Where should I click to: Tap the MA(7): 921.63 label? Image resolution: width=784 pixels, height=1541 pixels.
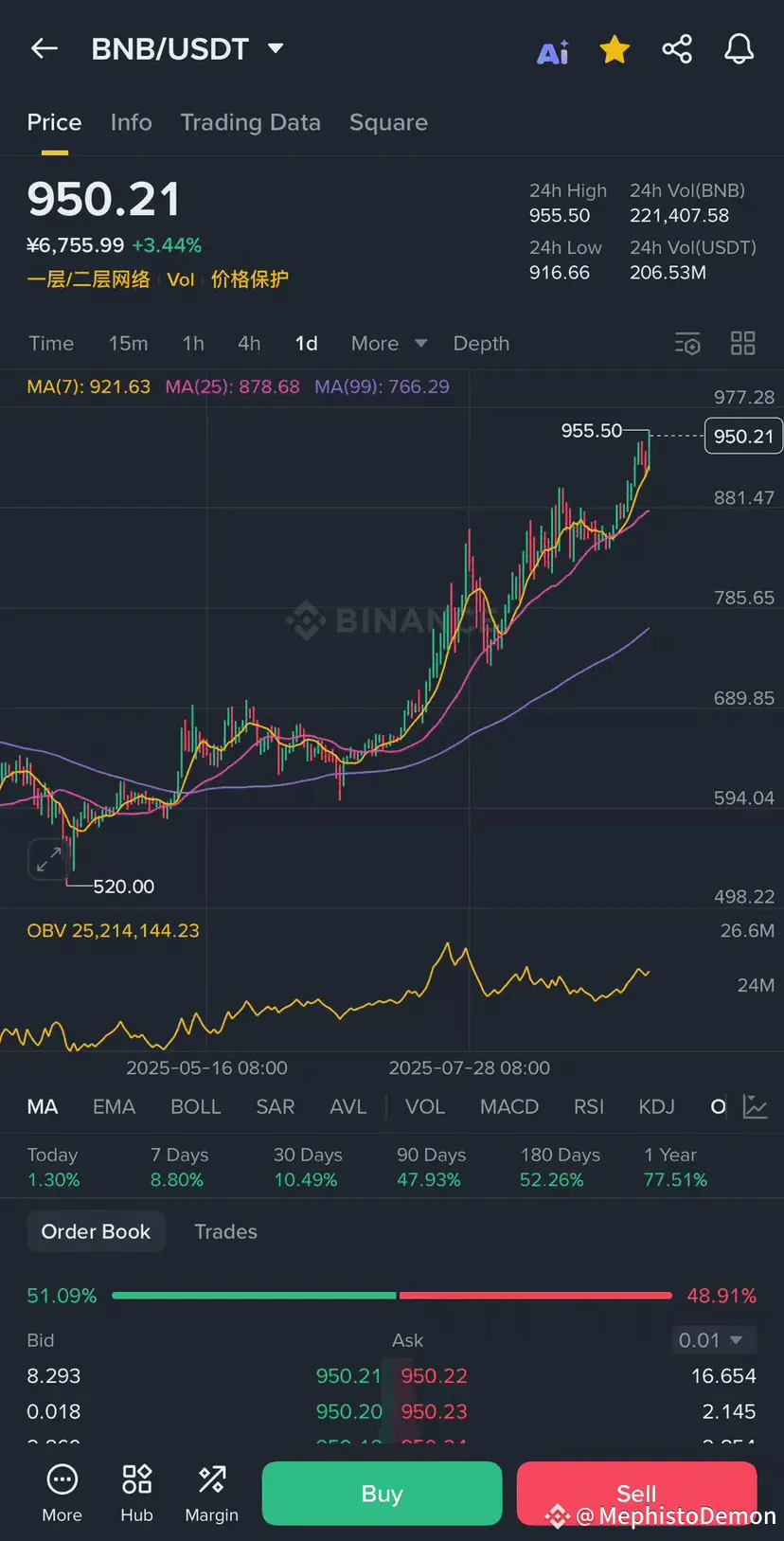[88, 386]
